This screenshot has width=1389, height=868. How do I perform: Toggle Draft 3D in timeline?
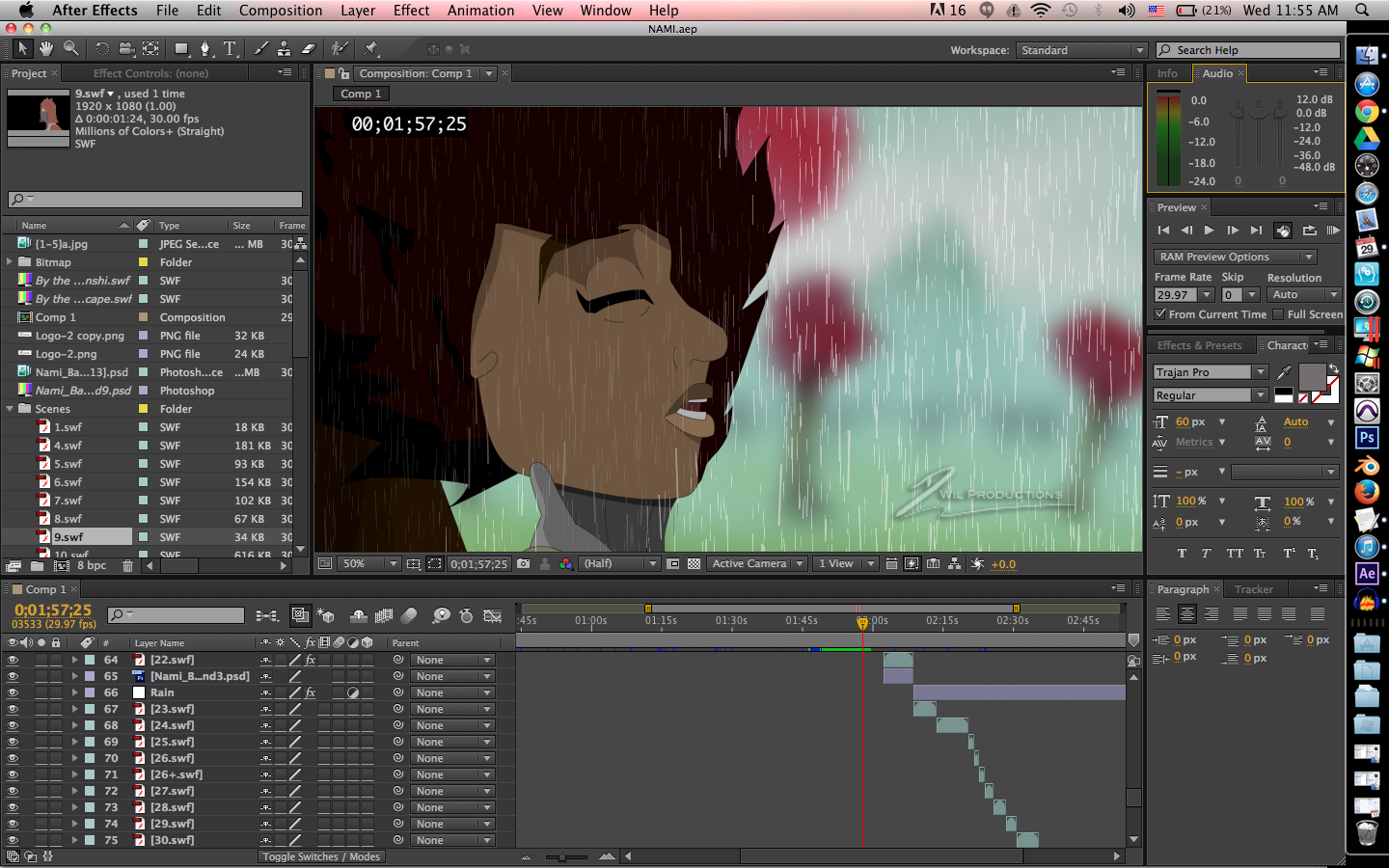[327, 615]
